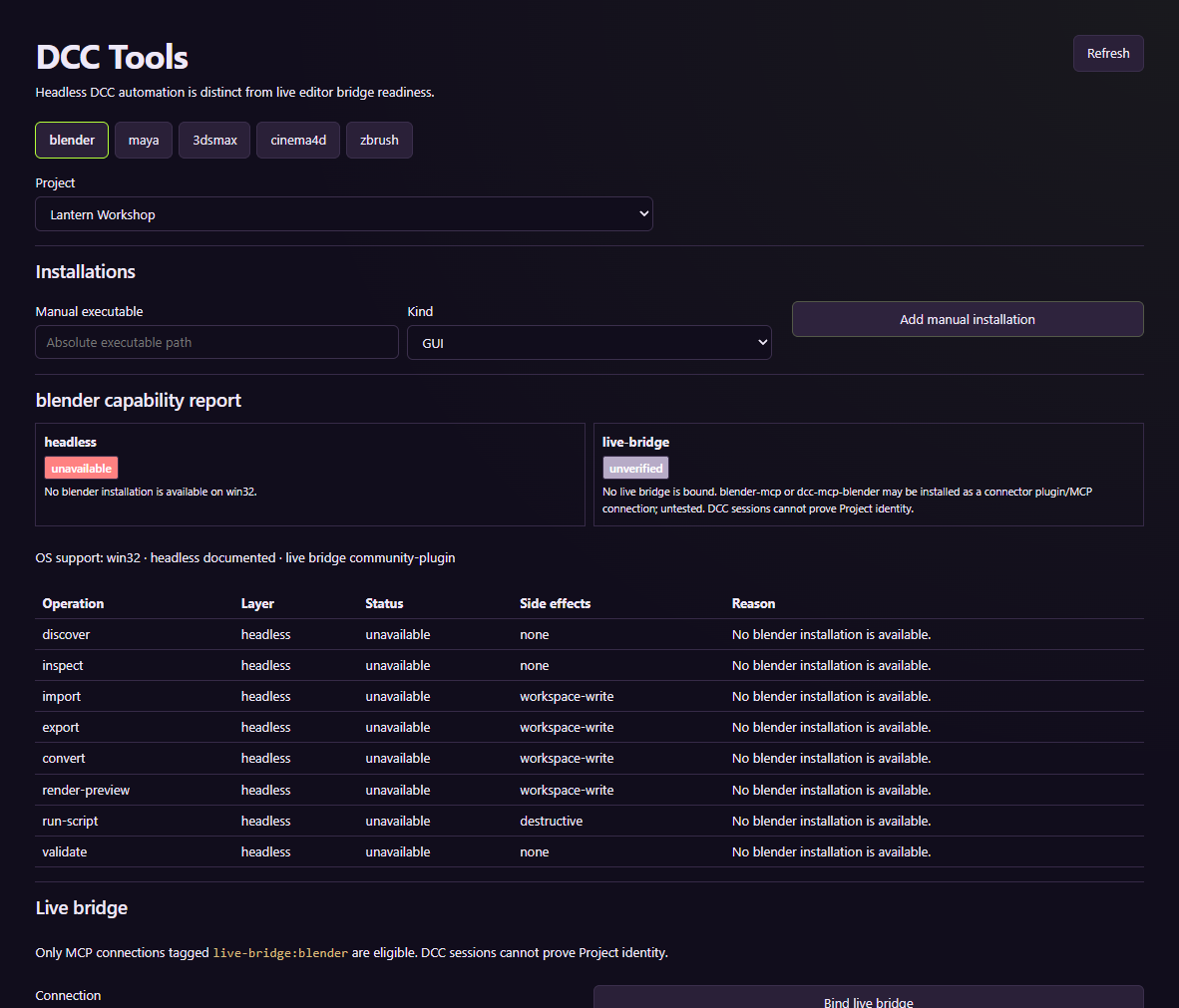Select the convert operation cell
The width and height of the screenshot is (1179, 1008).
64,759
